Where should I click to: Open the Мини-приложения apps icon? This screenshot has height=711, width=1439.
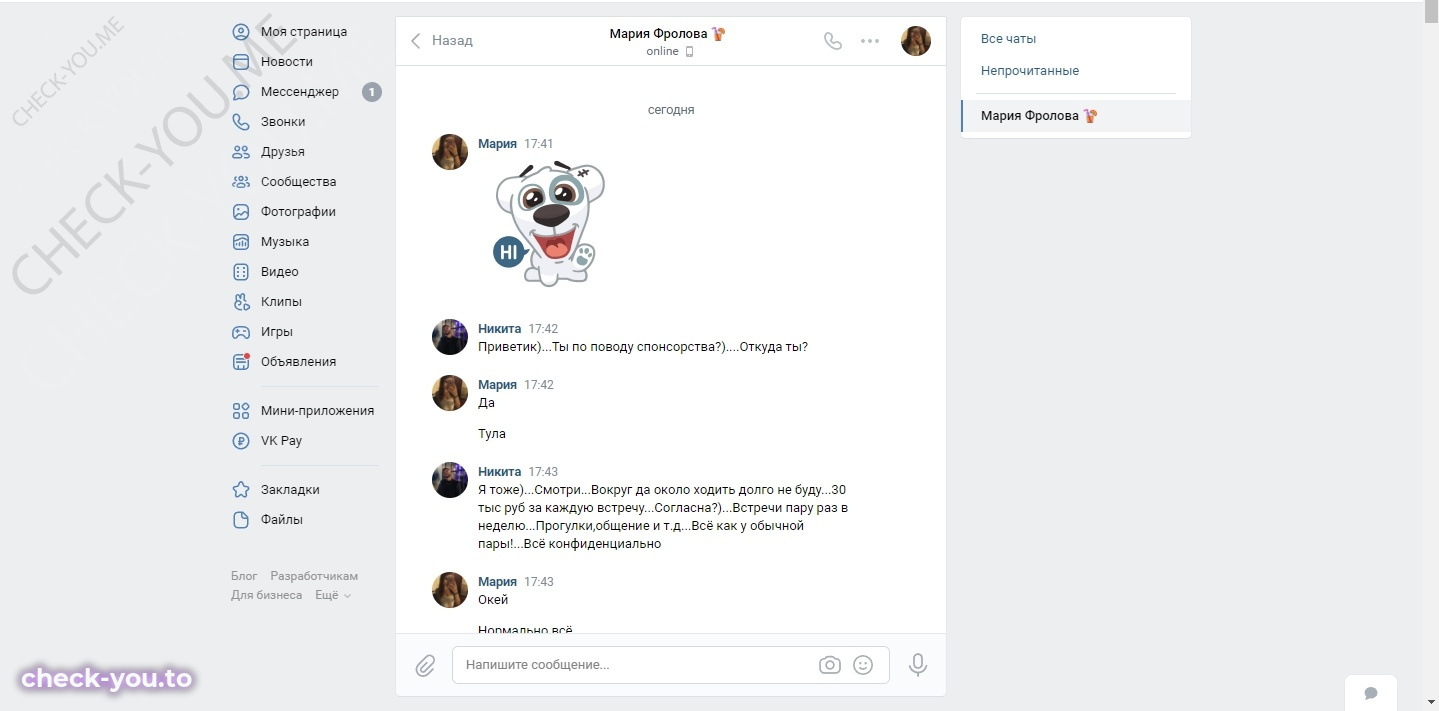point(241,411)
